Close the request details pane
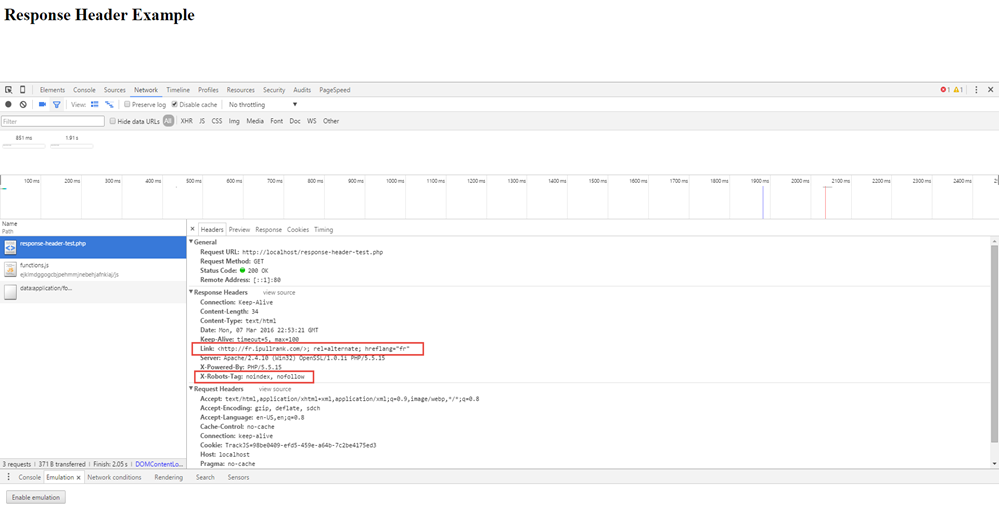999x521 pixels. coord(193,229)
